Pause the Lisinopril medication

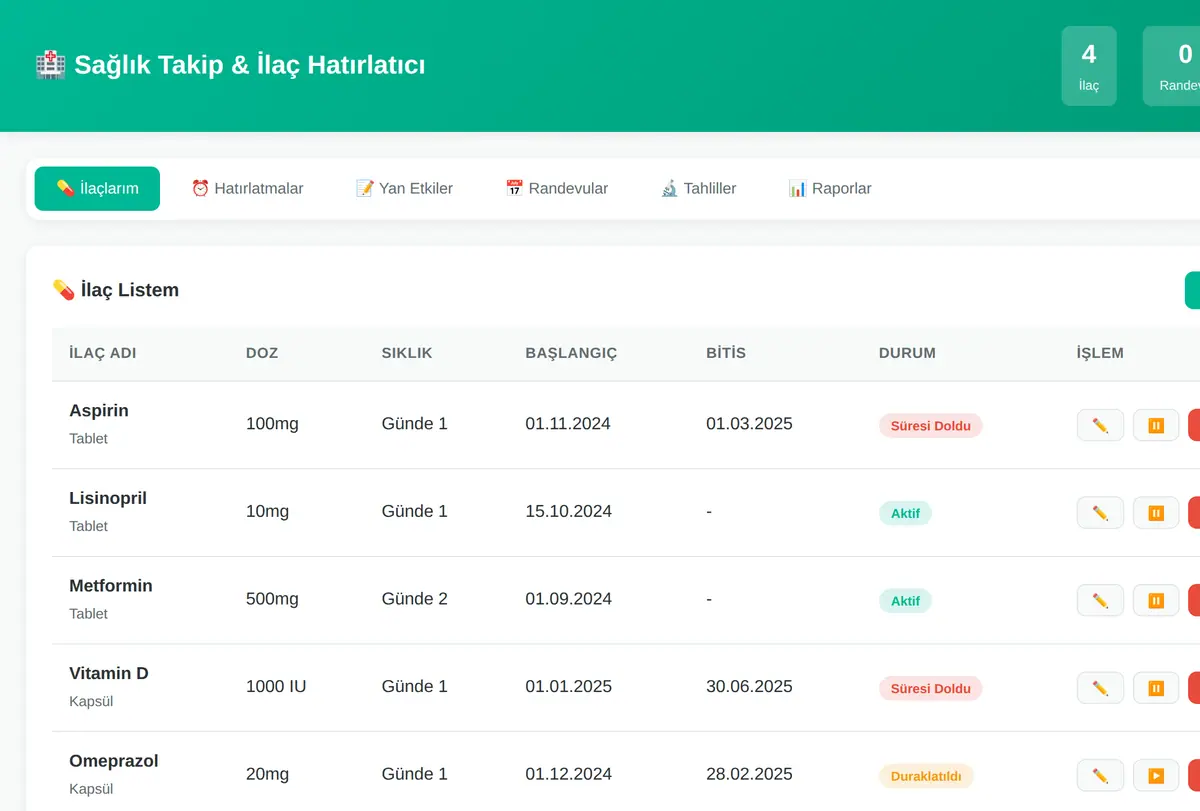(x=1156, y=513)
